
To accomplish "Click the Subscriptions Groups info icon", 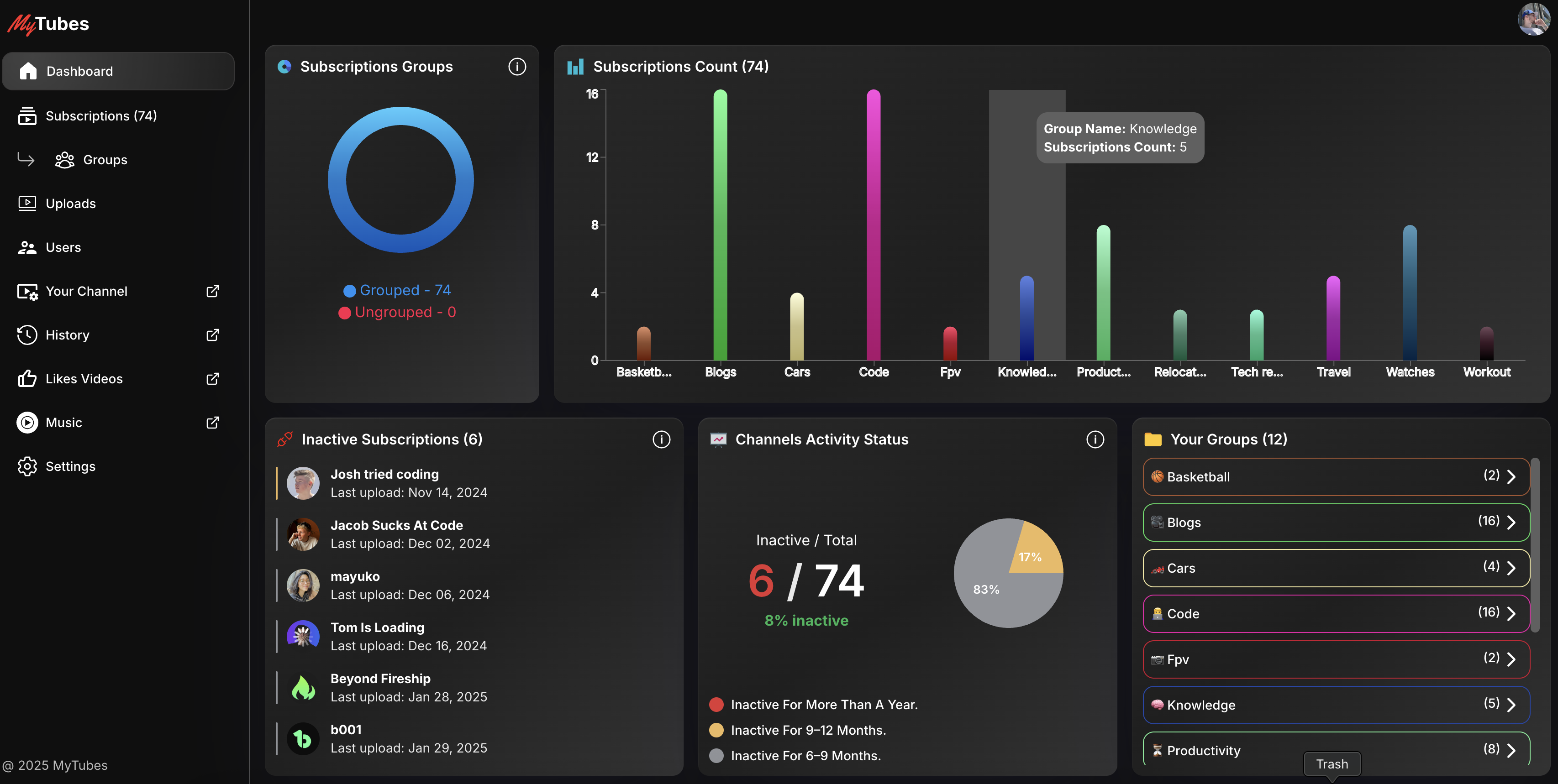I will [x=516, y=67].
